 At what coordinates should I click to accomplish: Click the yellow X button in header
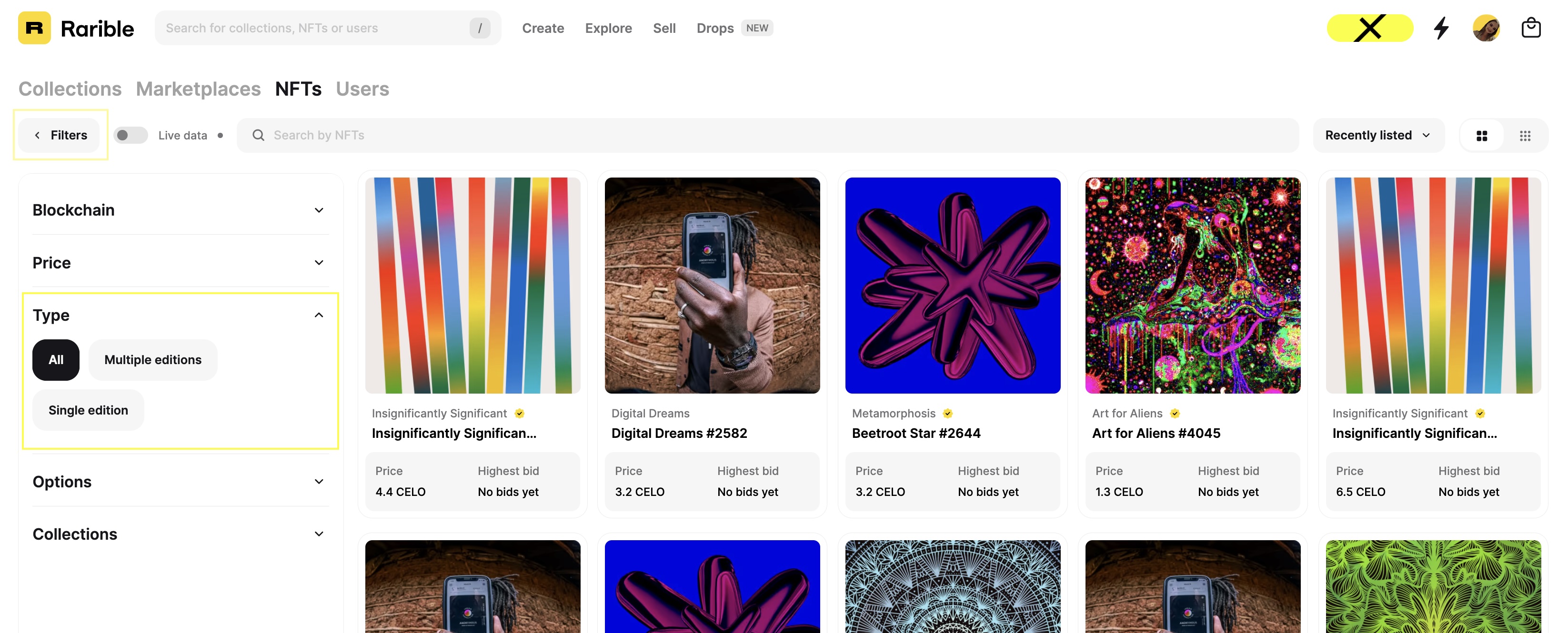[x=1369, y=28]
